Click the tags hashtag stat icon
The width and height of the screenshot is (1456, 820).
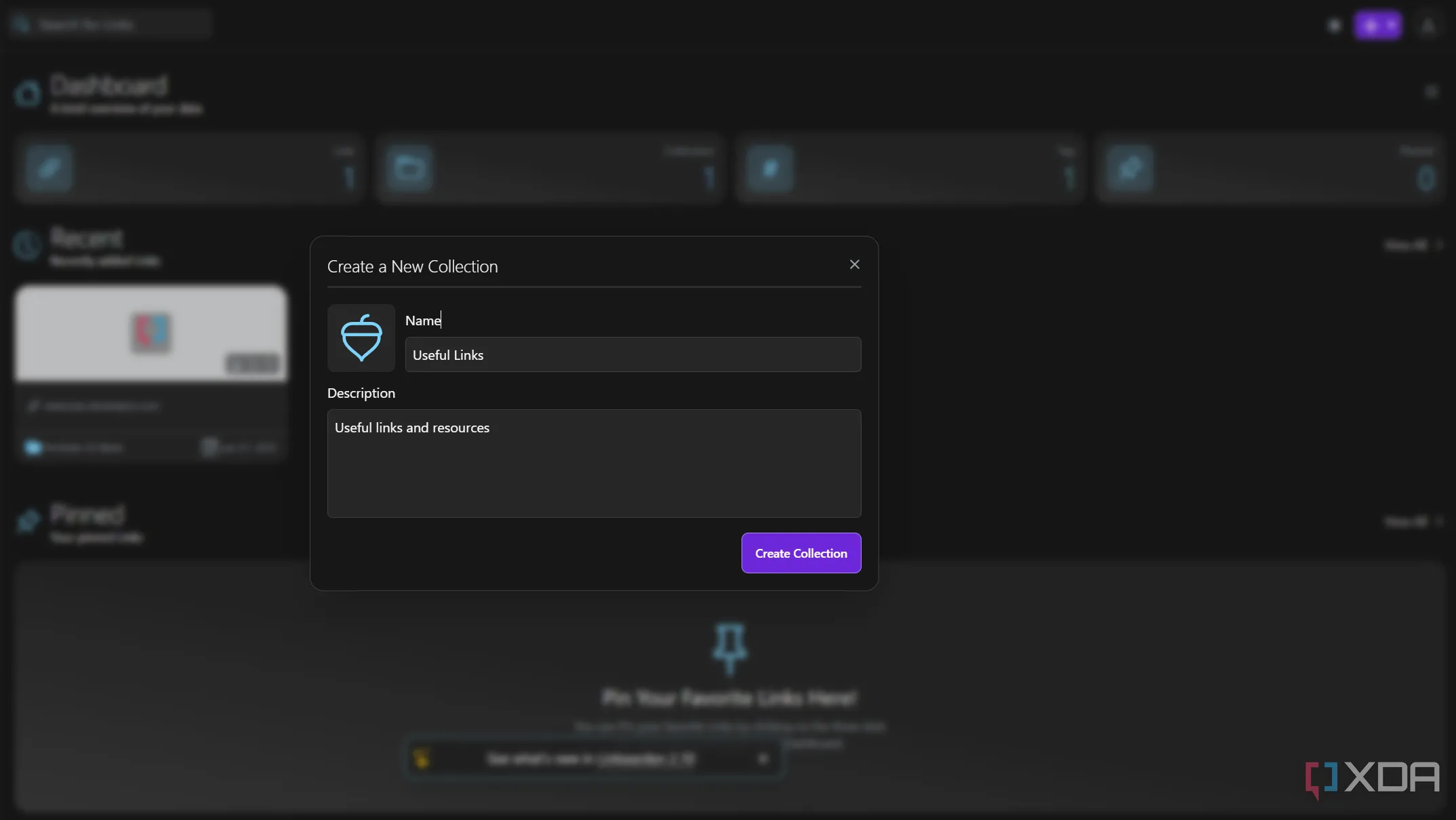769,168
